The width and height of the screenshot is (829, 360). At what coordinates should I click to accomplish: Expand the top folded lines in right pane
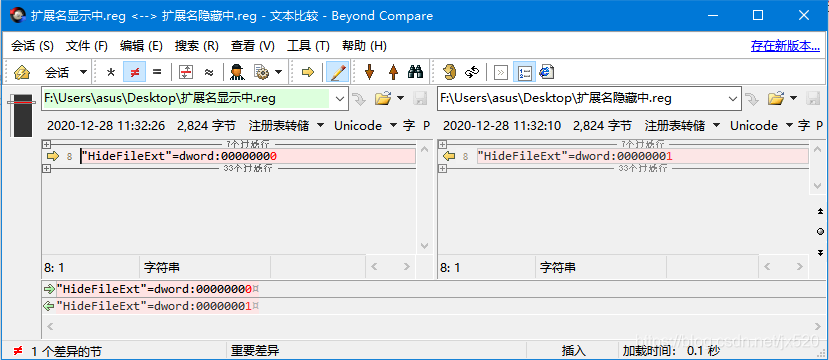click(443, 144)
